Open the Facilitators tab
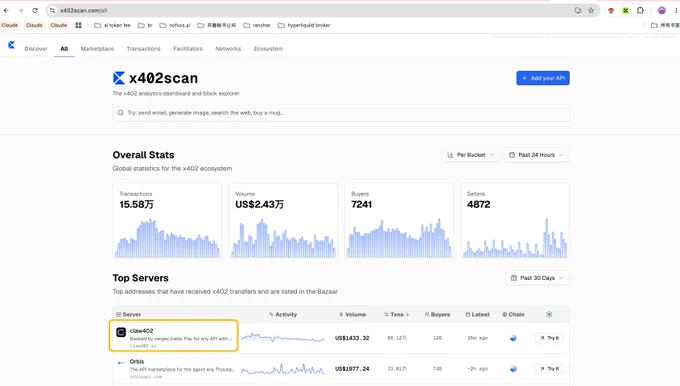 tap(188, 49)
